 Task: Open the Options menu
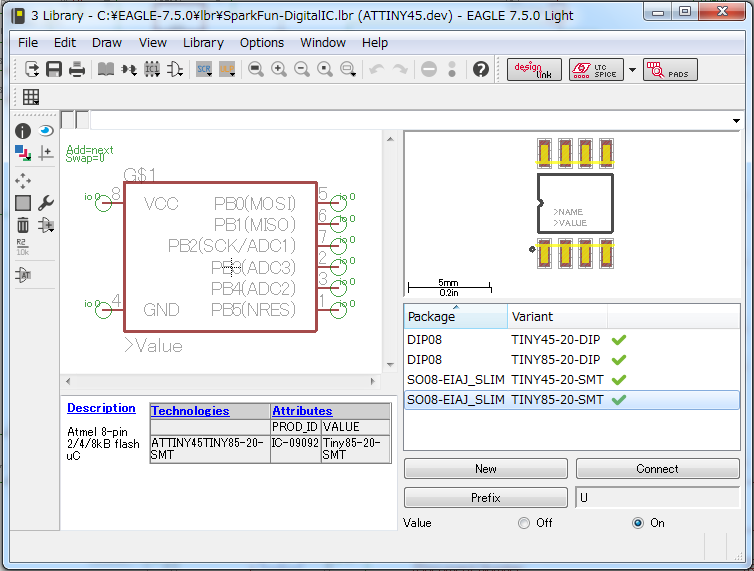point(262,43)
